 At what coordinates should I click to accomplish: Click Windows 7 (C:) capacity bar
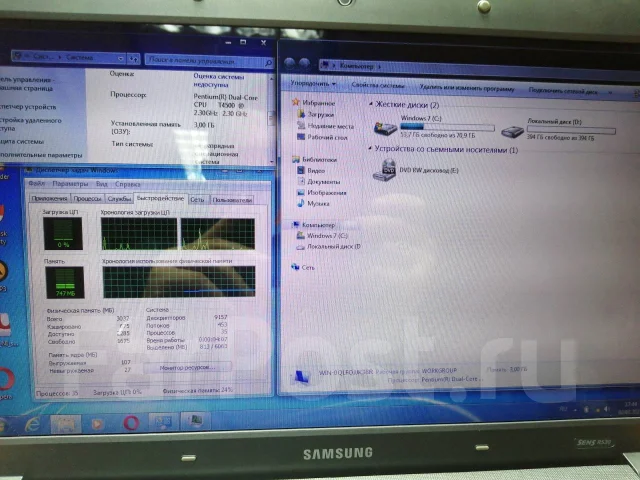tap(447, 127)
